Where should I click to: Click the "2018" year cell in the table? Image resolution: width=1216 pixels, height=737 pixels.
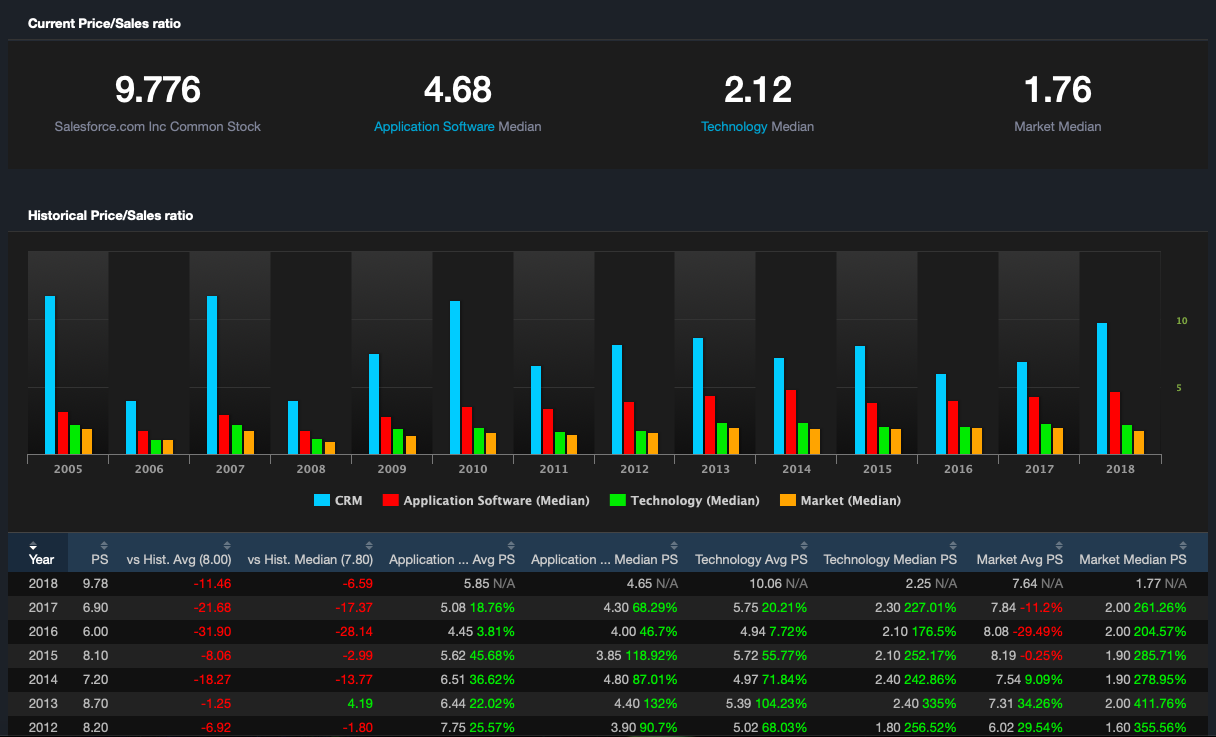[44, 583]
